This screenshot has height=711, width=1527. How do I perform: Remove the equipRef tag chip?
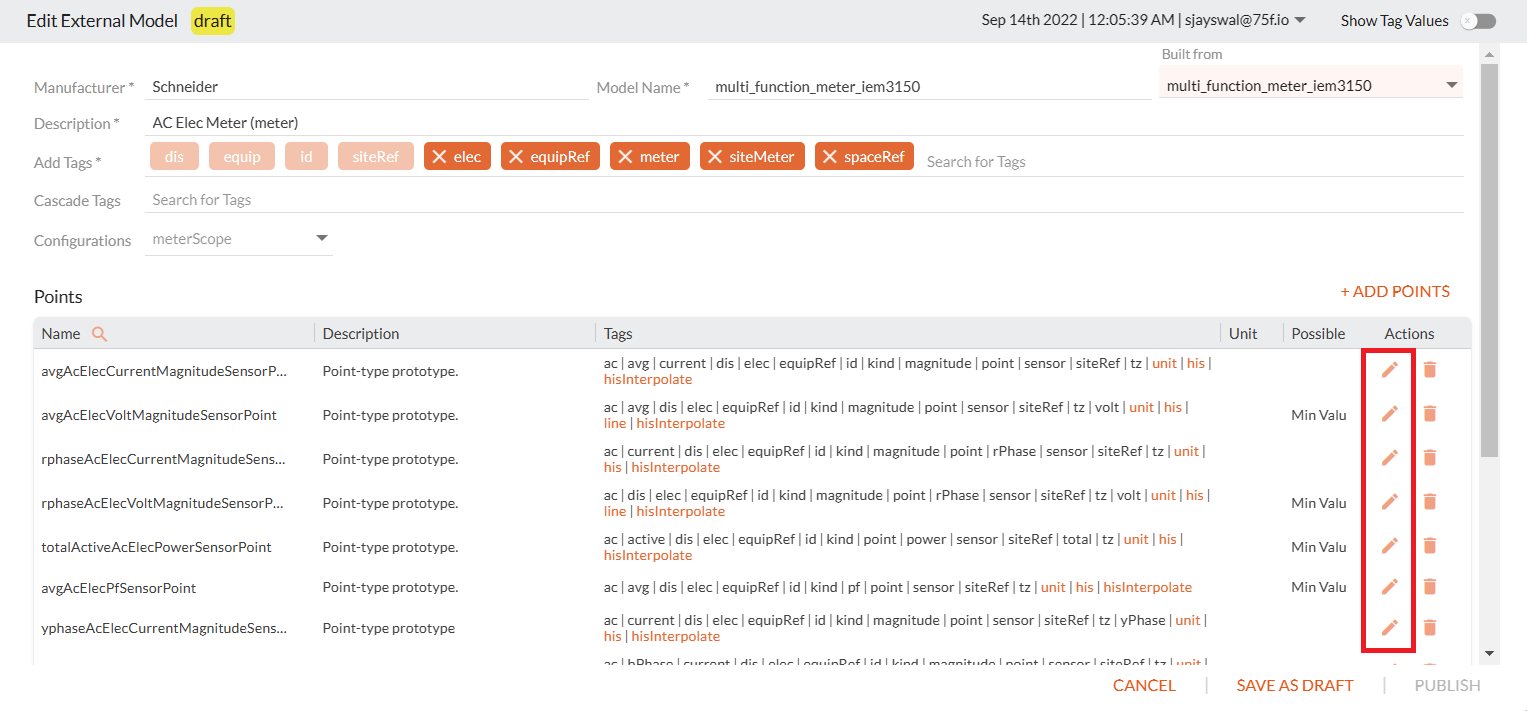[515, 157]
